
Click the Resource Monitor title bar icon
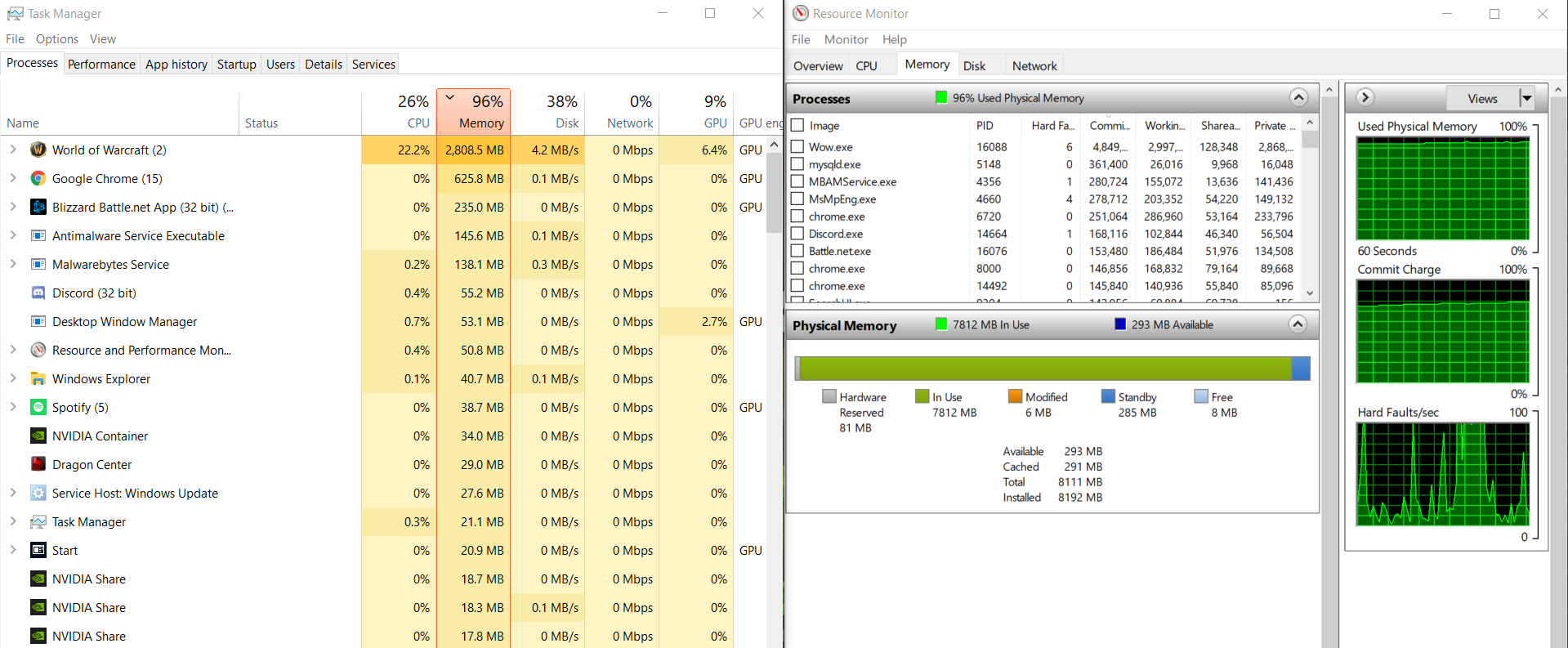[801, 14]
